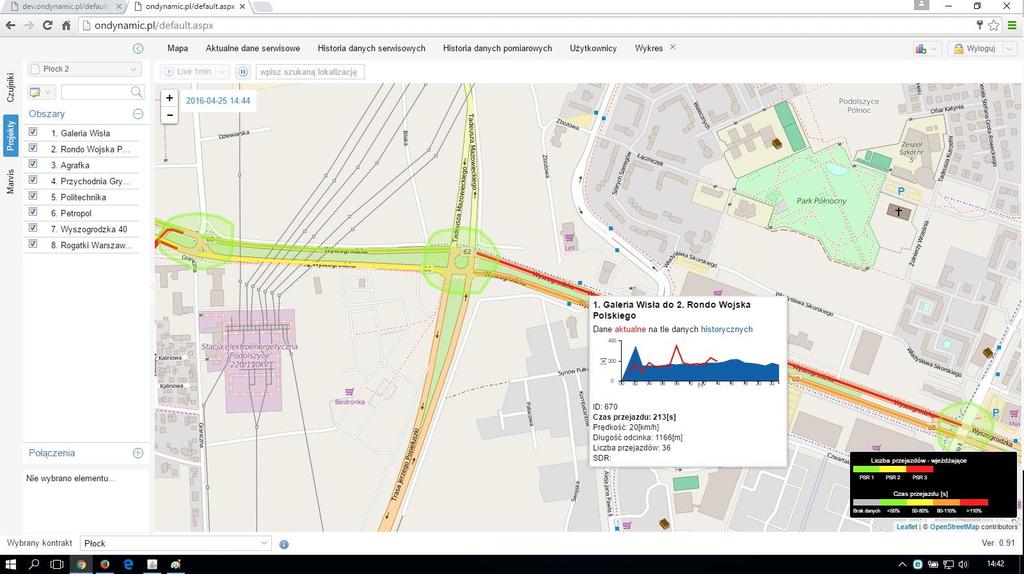The width and height of the screenshot is (1024, 574).
Task: Open dropdown arrow next to Wyloguj
Action: pos(1009,49)
